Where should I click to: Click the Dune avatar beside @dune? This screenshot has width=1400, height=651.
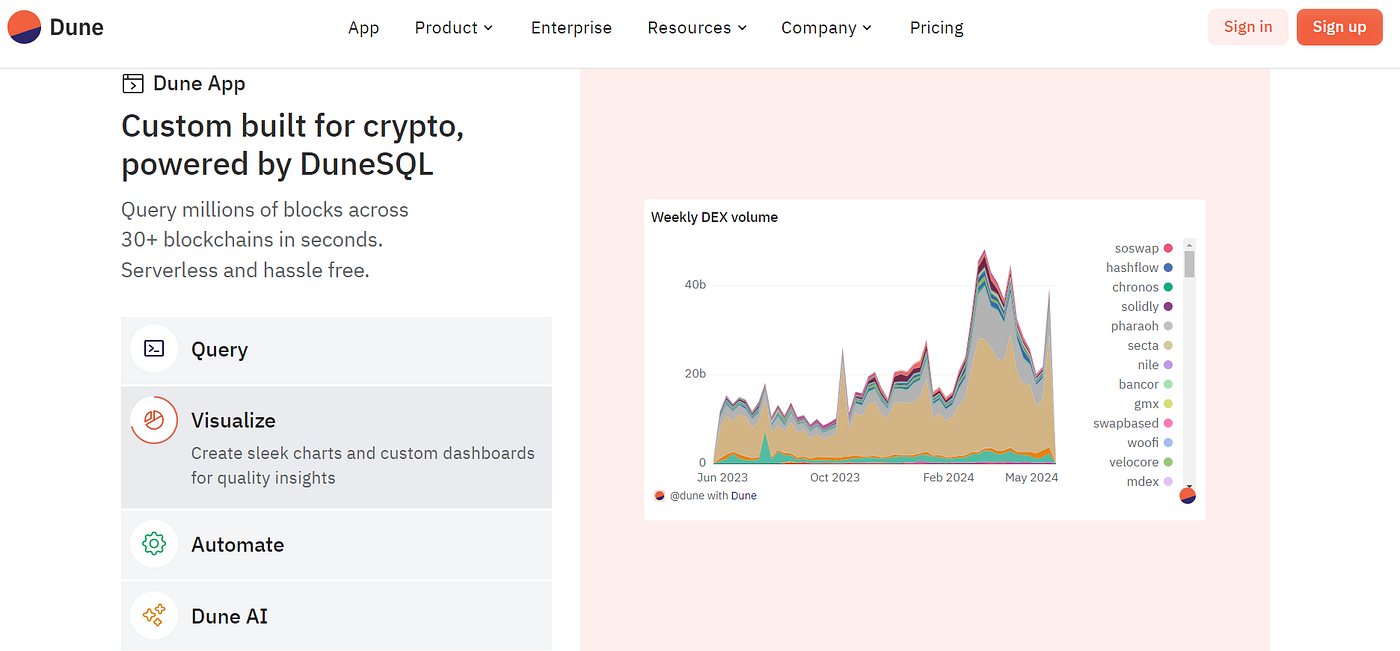pos(659,495)
